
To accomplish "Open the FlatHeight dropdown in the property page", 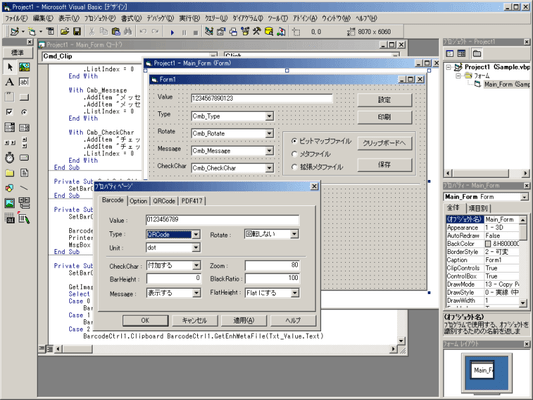I will 294,293.
